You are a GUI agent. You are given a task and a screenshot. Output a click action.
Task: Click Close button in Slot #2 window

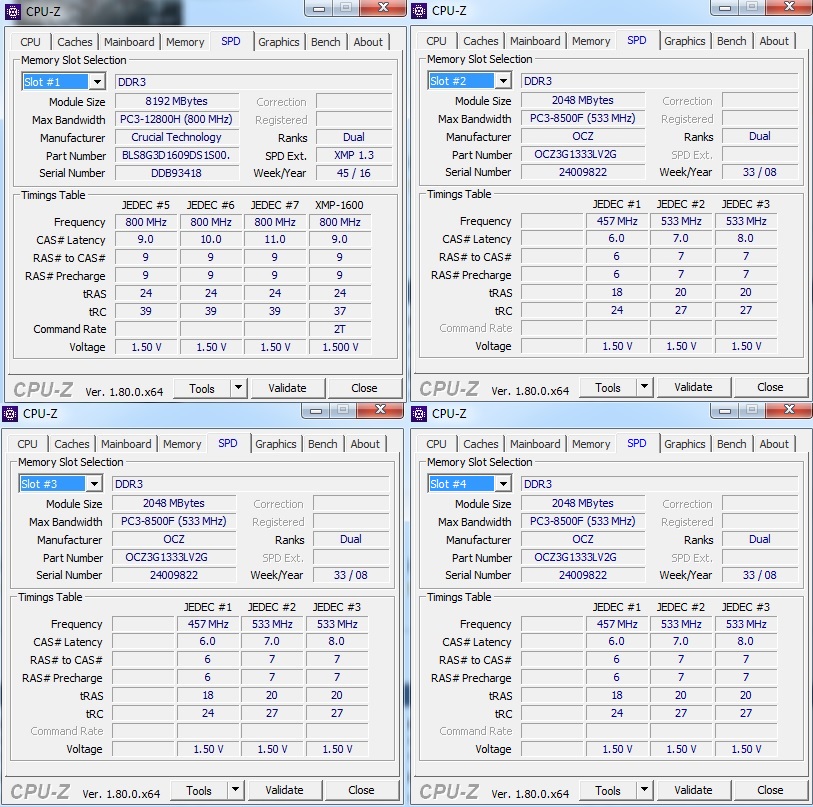pyautogui.click(x=770, y=387)
